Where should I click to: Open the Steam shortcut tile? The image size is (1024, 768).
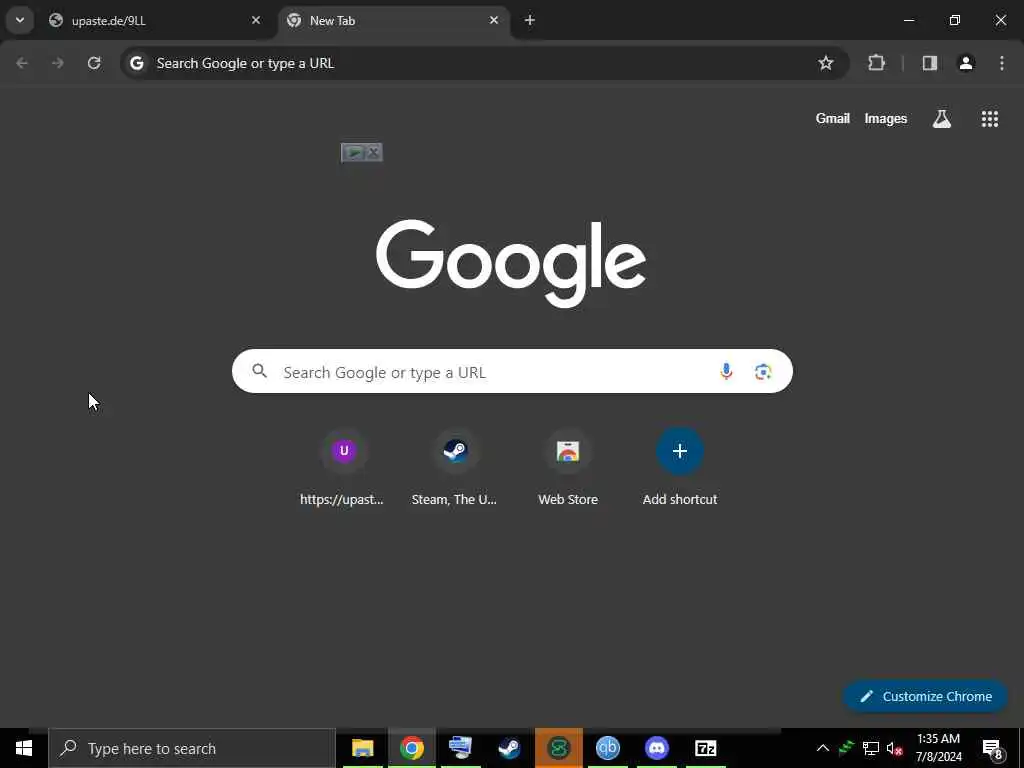pyautogui.click(x=455, y=468)
